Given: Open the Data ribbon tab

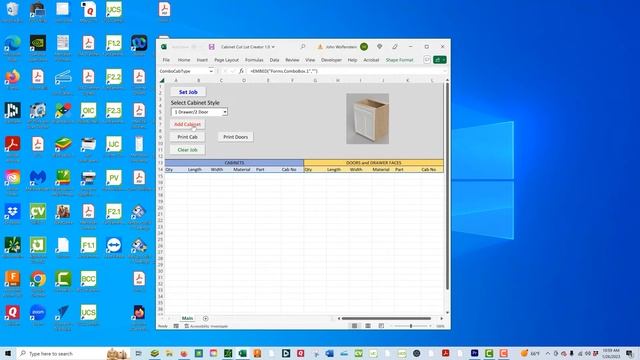Looking at the screenshot, I should pyautogui.click(x=274, y=60).
